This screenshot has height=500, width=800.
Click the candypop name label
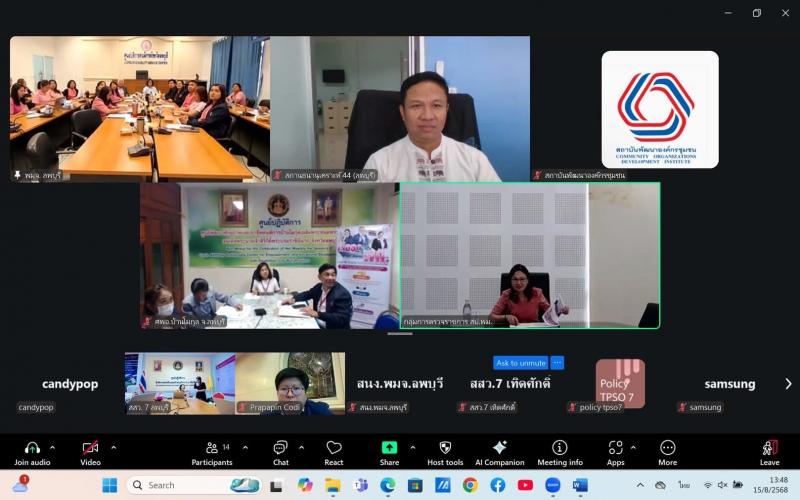[x=36, y=407]
